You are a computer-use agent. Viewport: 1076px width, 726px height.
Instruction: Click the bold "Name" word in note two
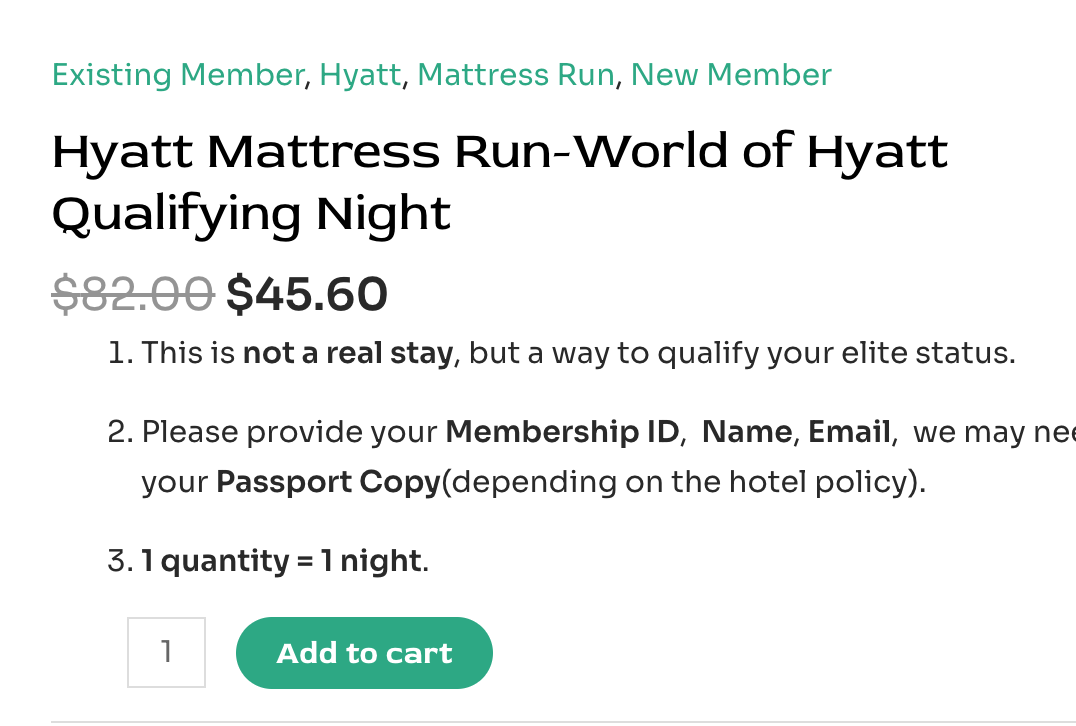(x=747, y=432)
